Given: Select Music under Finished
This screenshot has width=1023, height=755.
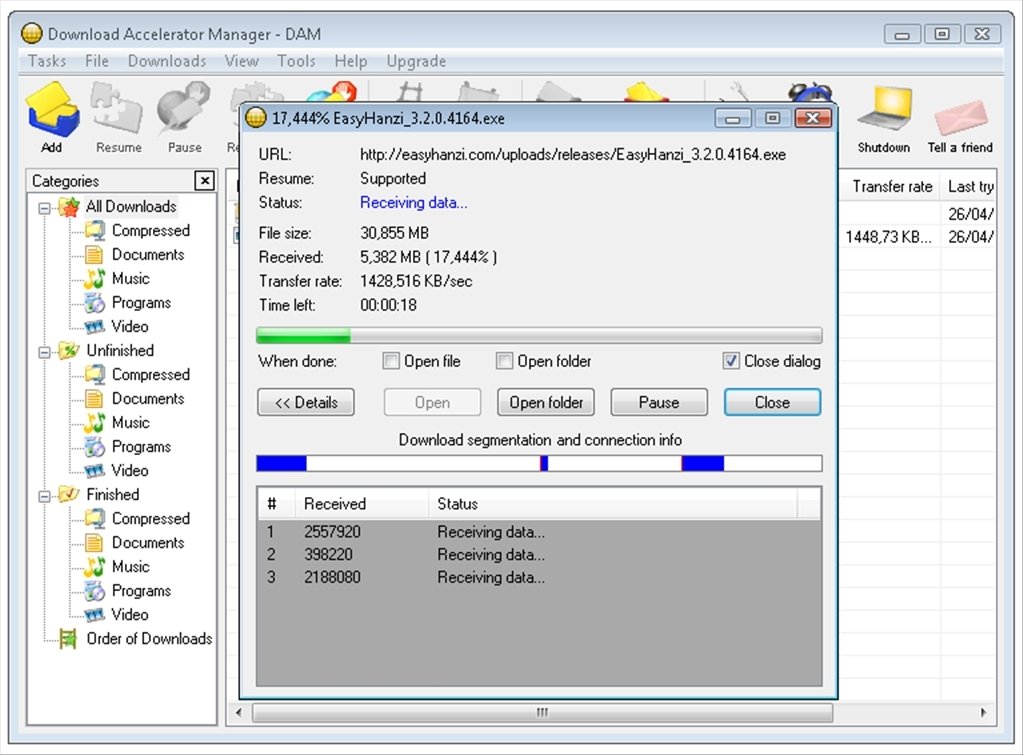Looking at the screenshot, I should [x=130, y=567].
